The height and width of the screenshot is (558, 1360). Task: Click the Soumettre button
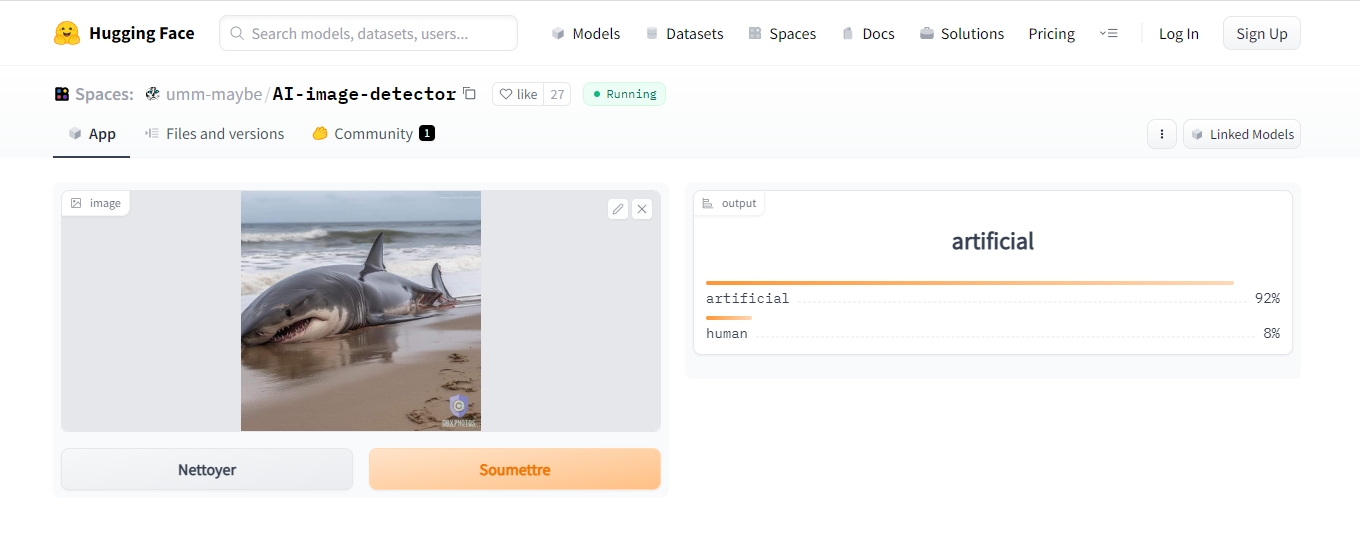point(515,470)
